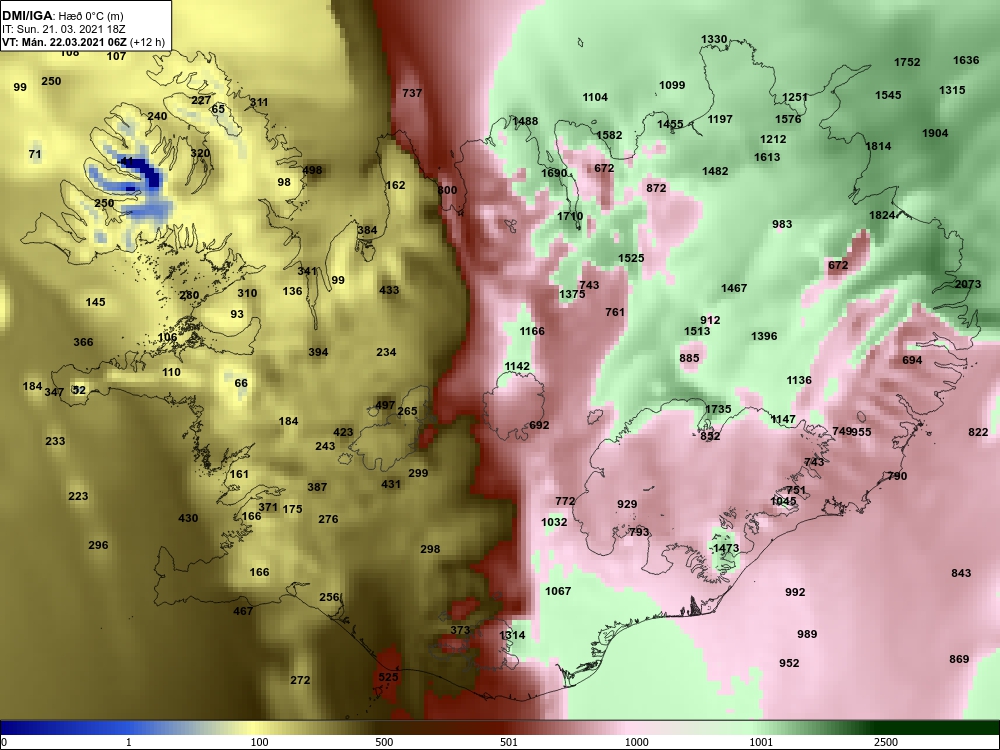Pick the 41 value in blue area
The width and height of the screenshot is (1000, 750).
click(127, 162)
